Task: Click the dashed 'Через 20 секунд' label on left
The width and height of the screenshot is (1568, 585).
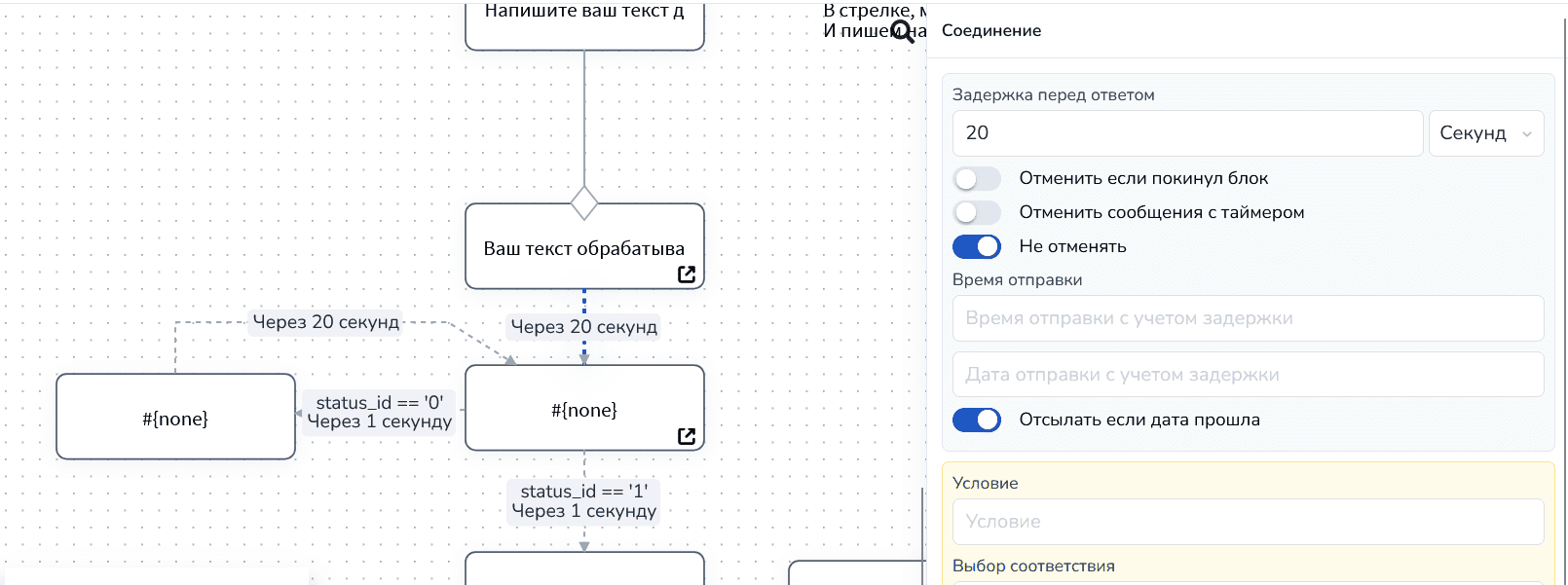Action: [326, 322]
